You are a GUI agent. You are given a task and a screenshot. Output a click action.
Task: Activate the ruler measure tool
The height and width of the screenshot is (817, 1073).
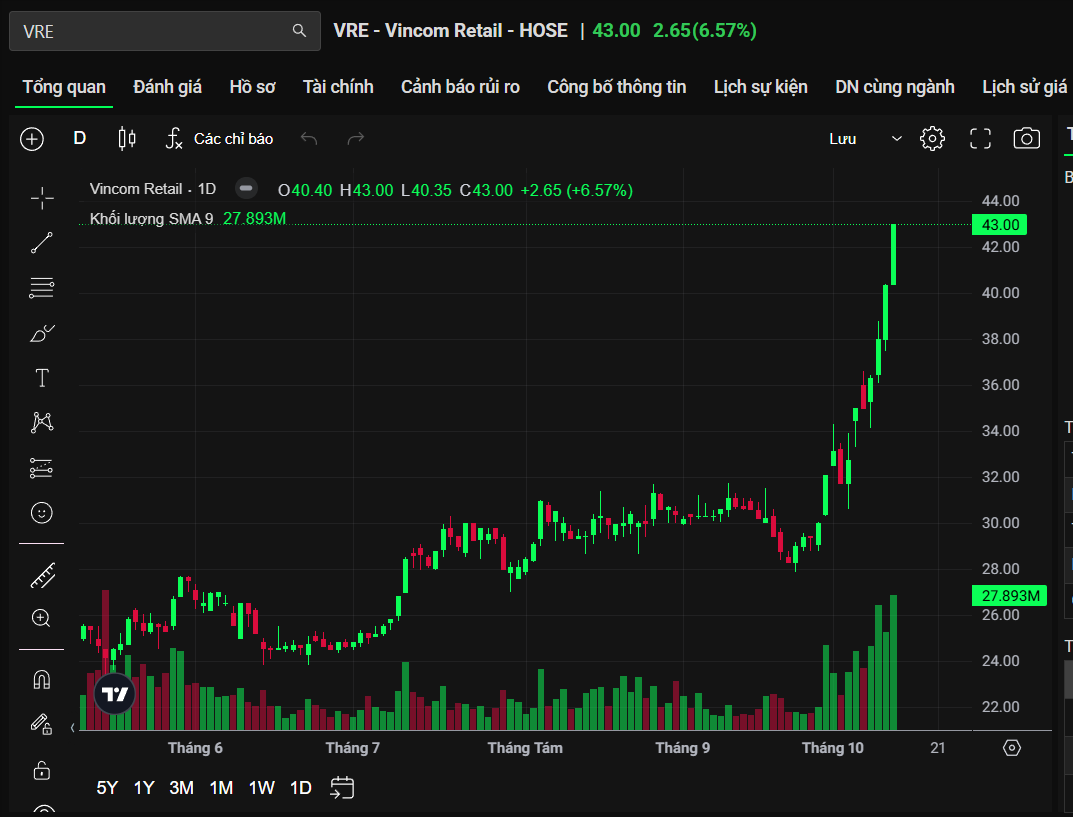42,575
